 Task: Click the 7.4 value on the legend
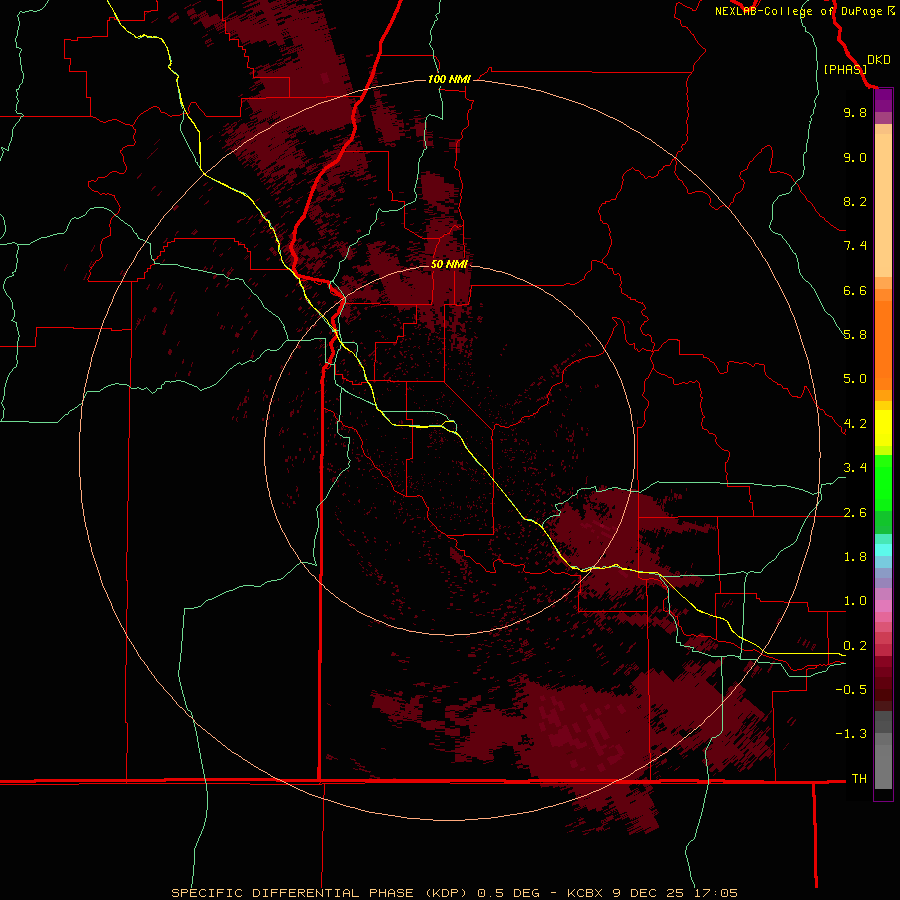855,246
